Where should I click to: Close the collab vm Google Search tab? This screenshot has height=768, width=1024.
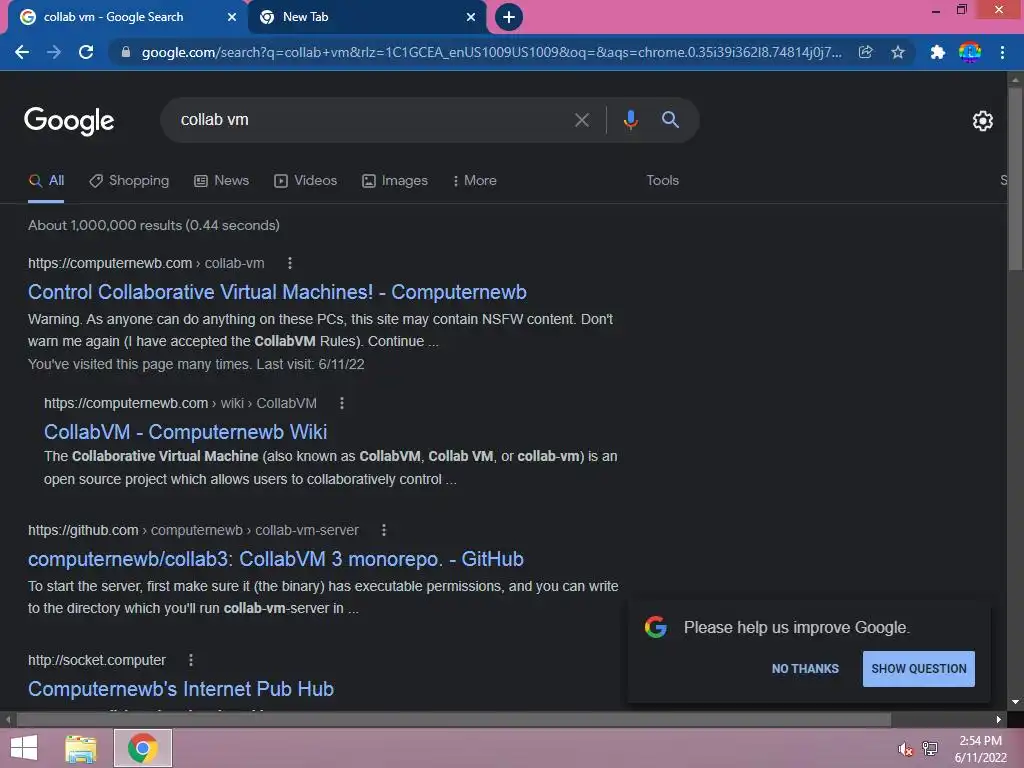(232, 17)
